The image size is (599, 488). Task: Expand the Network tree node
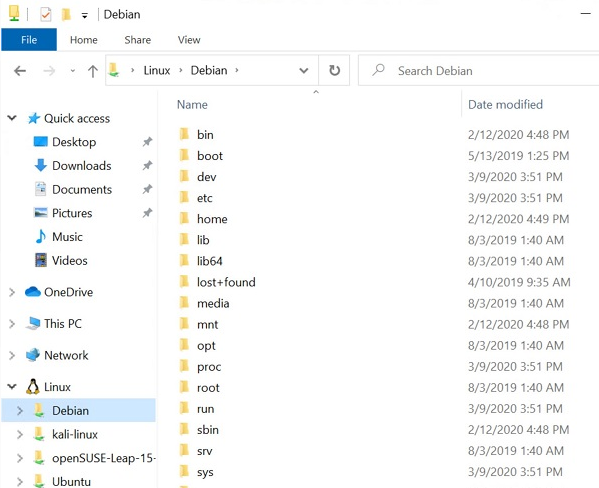(12, 356)
